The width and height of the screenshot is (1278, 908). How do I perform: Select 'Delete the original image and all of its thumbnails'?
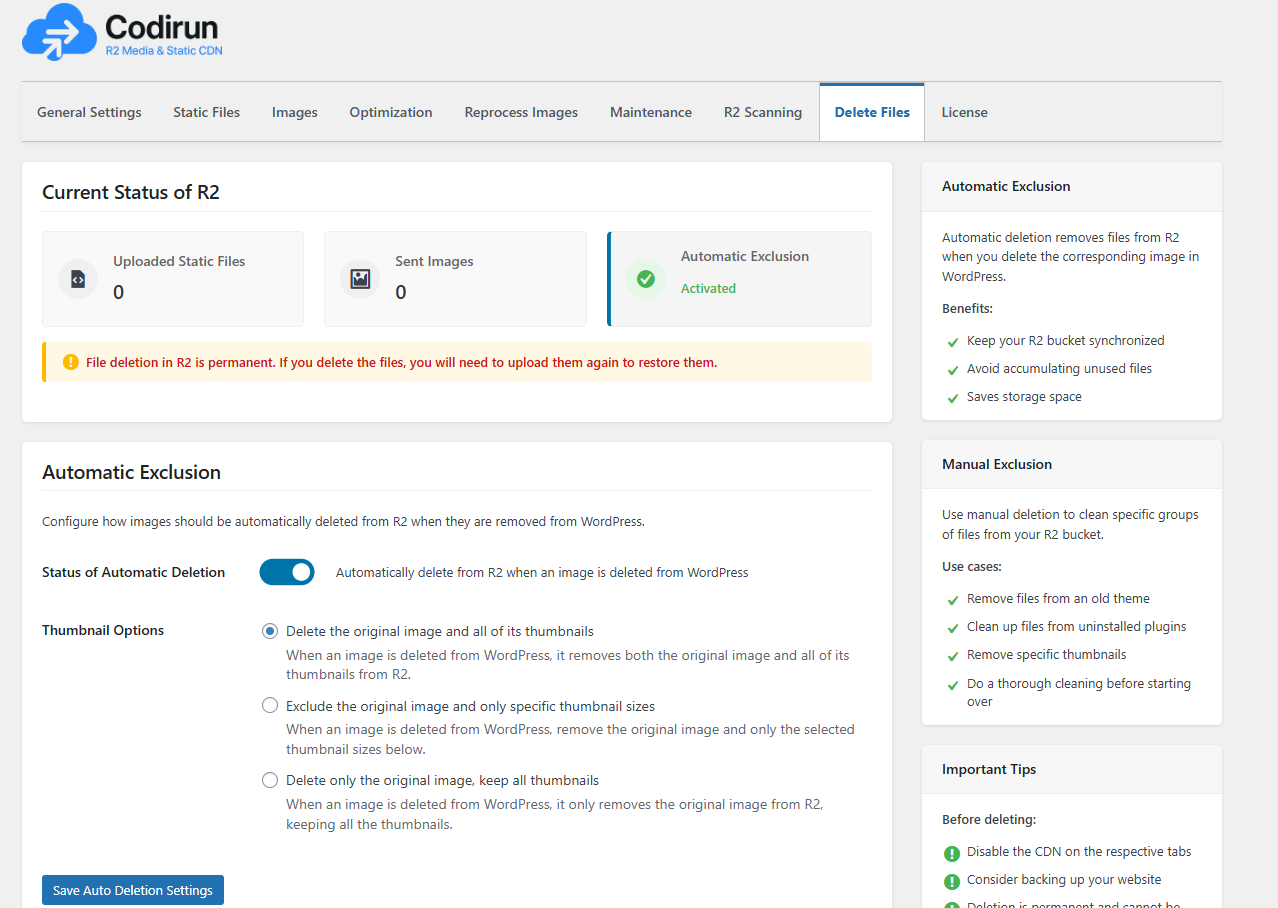pos(270,631)
